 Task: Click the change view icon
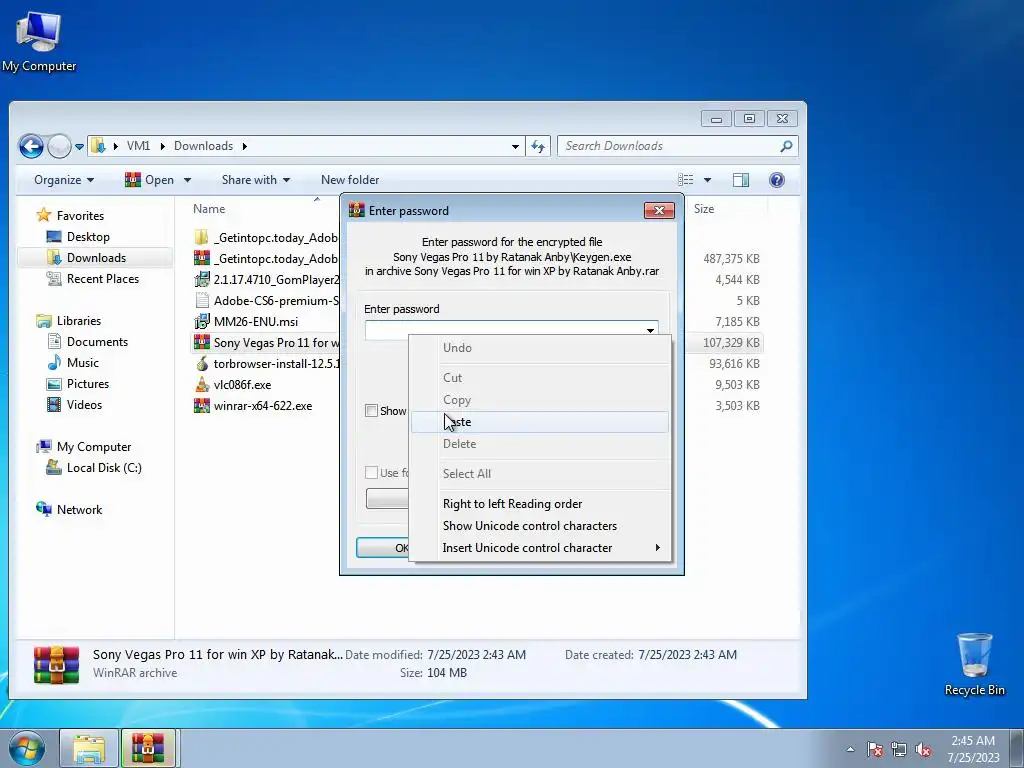click(686, 180)
